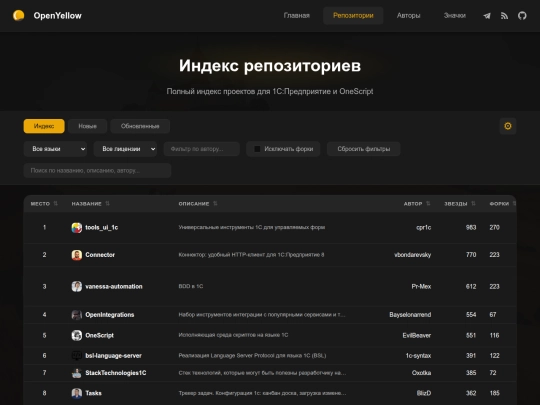Enable the Исключать форки checkbox
540x405 pixels.
tap(257, 149)
